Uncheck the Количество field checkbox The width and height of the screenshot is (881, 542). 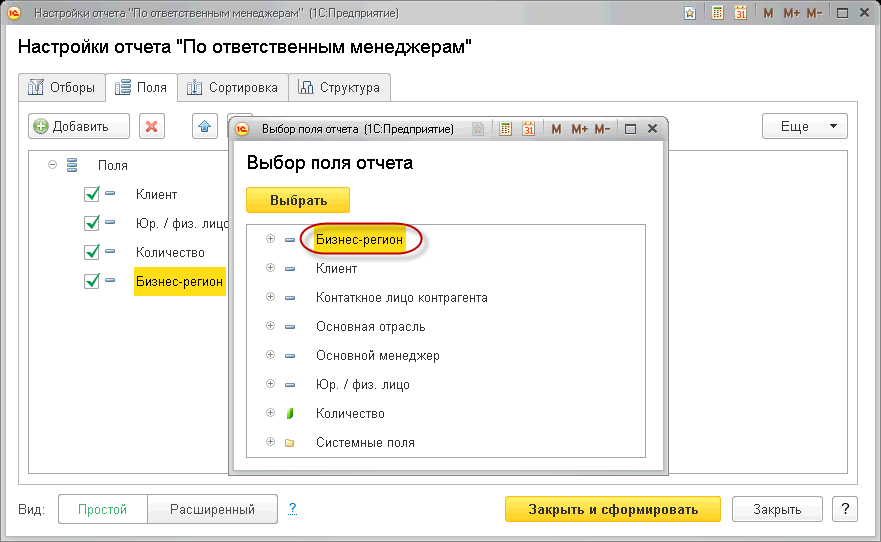coord(92,252)
